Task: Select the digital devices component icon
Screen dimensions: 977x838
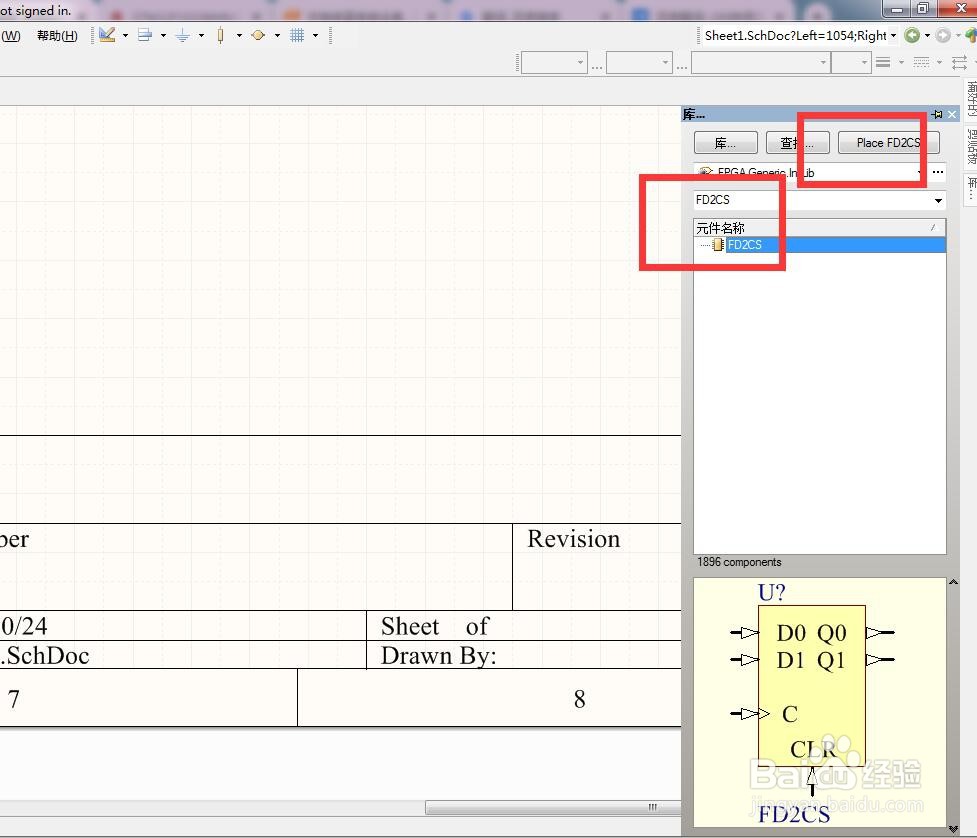Action: click(x=221, y=35)
